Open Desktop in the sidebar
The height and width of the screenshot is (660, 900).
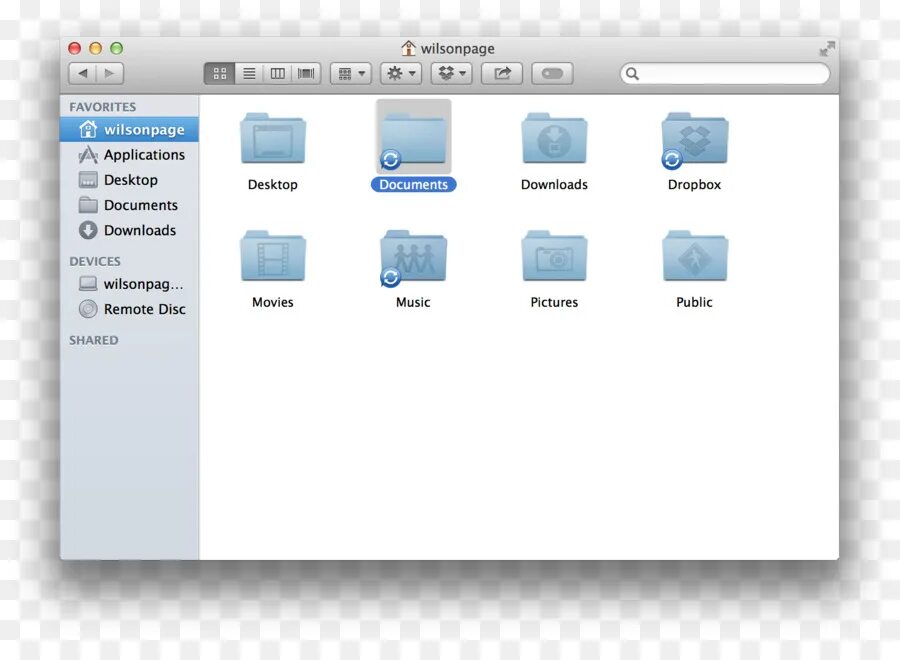click(130, 180)
